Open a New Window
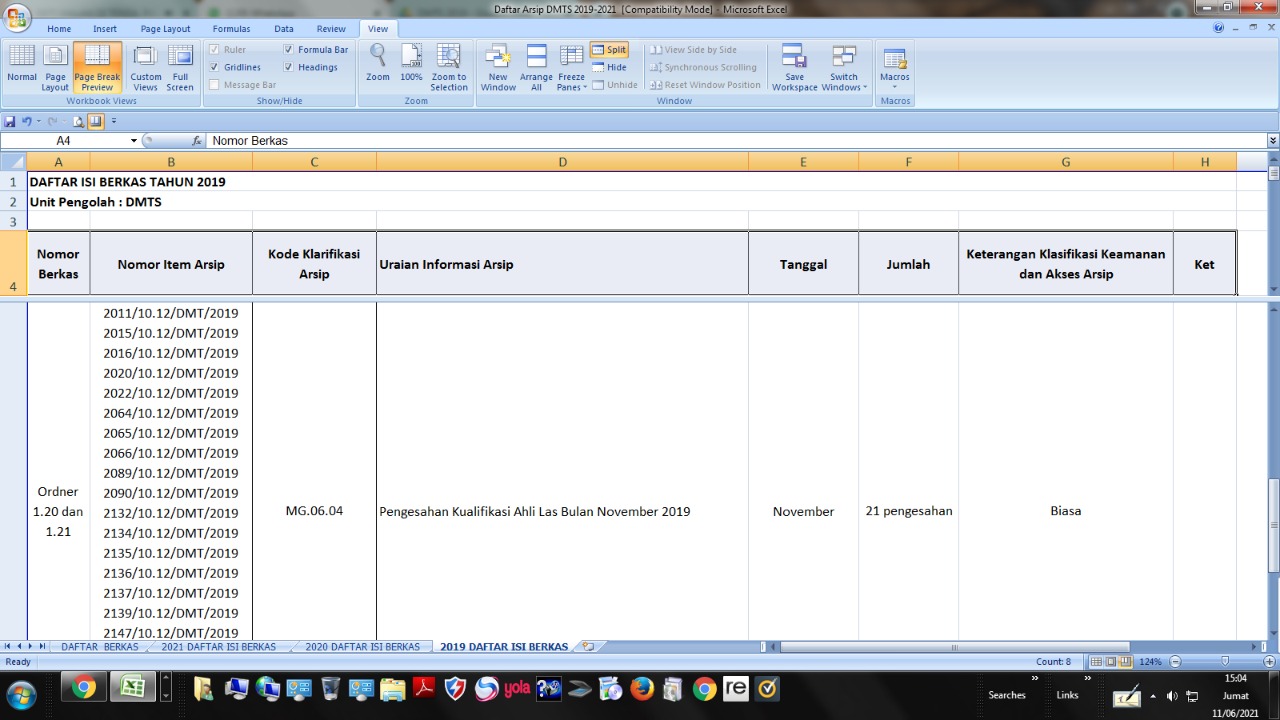The image size is (1280, 720). point(498,66)
